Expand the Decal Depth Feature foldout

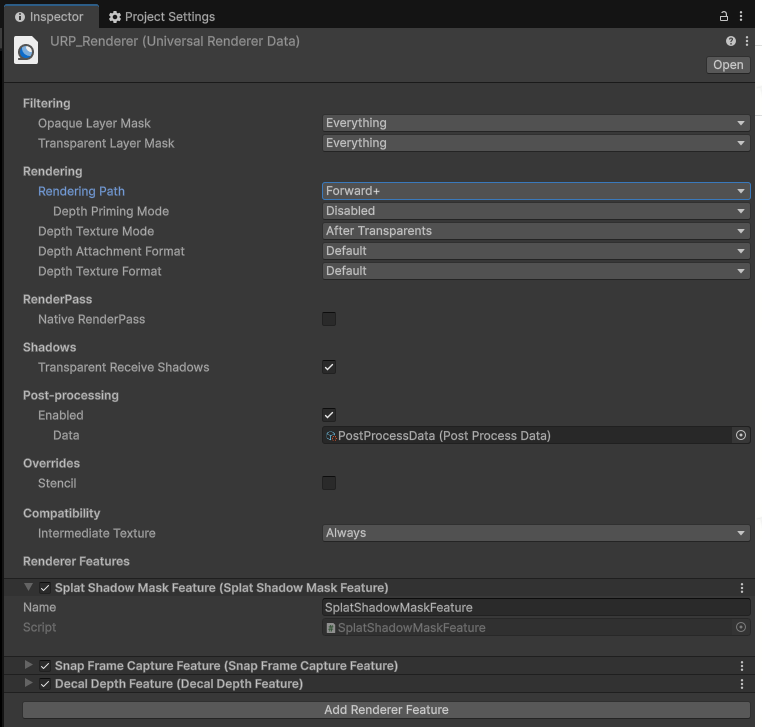pos(29,683)
